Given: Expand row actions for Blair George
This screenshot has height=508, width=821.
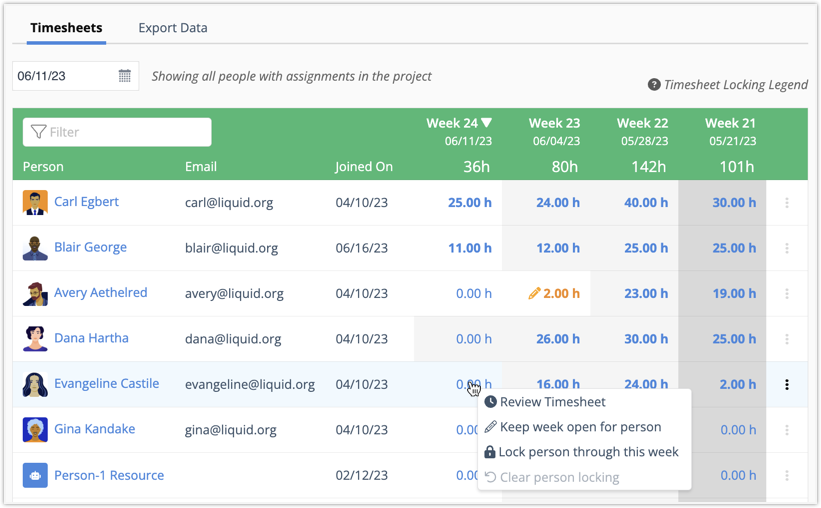Looking at the screenshot, I should point(787,248).
